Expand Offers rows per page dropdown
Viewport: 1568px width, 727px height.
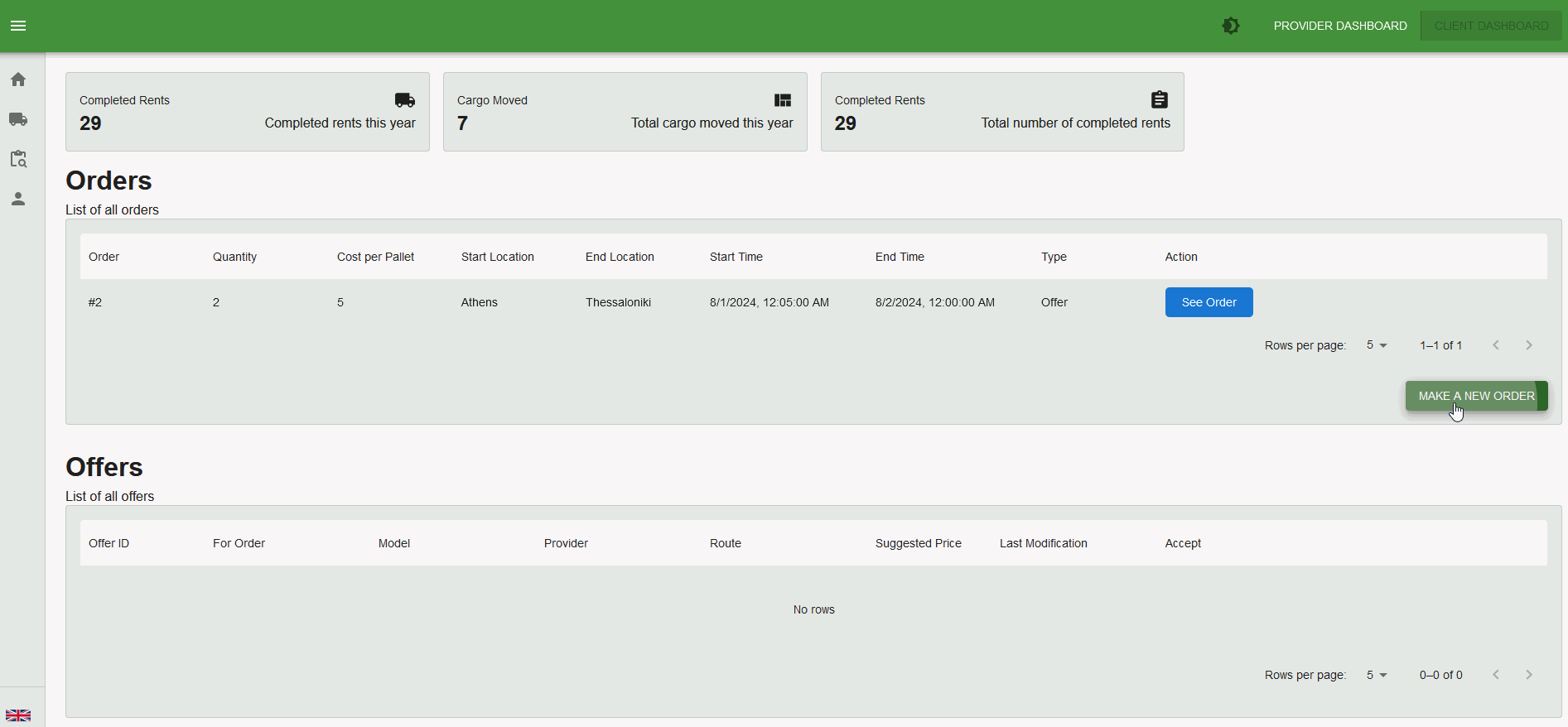pos(1377,675)
